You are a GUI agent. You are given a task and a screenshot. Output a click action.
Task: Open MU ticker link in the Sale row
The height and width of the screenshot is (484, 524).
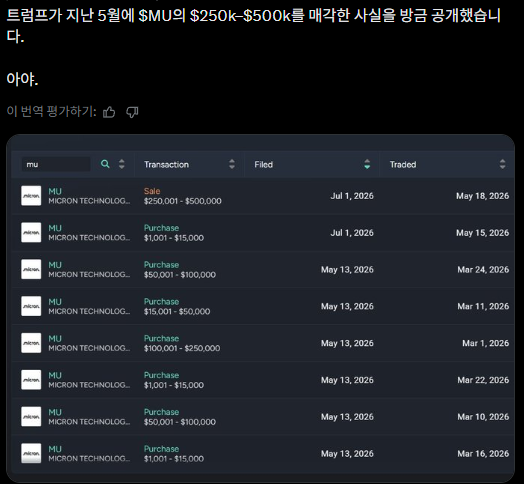tap(55, 192)
